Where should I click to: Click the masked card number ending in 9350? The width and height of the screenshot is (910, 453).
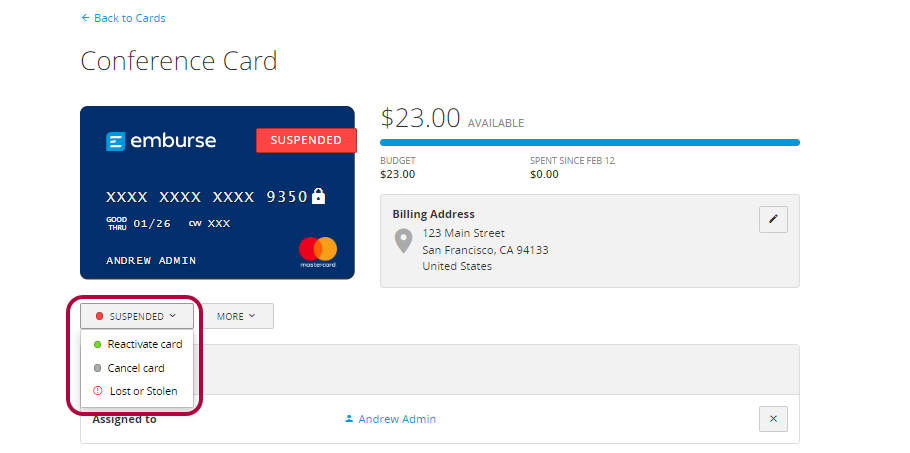click(x=207, y=197)
